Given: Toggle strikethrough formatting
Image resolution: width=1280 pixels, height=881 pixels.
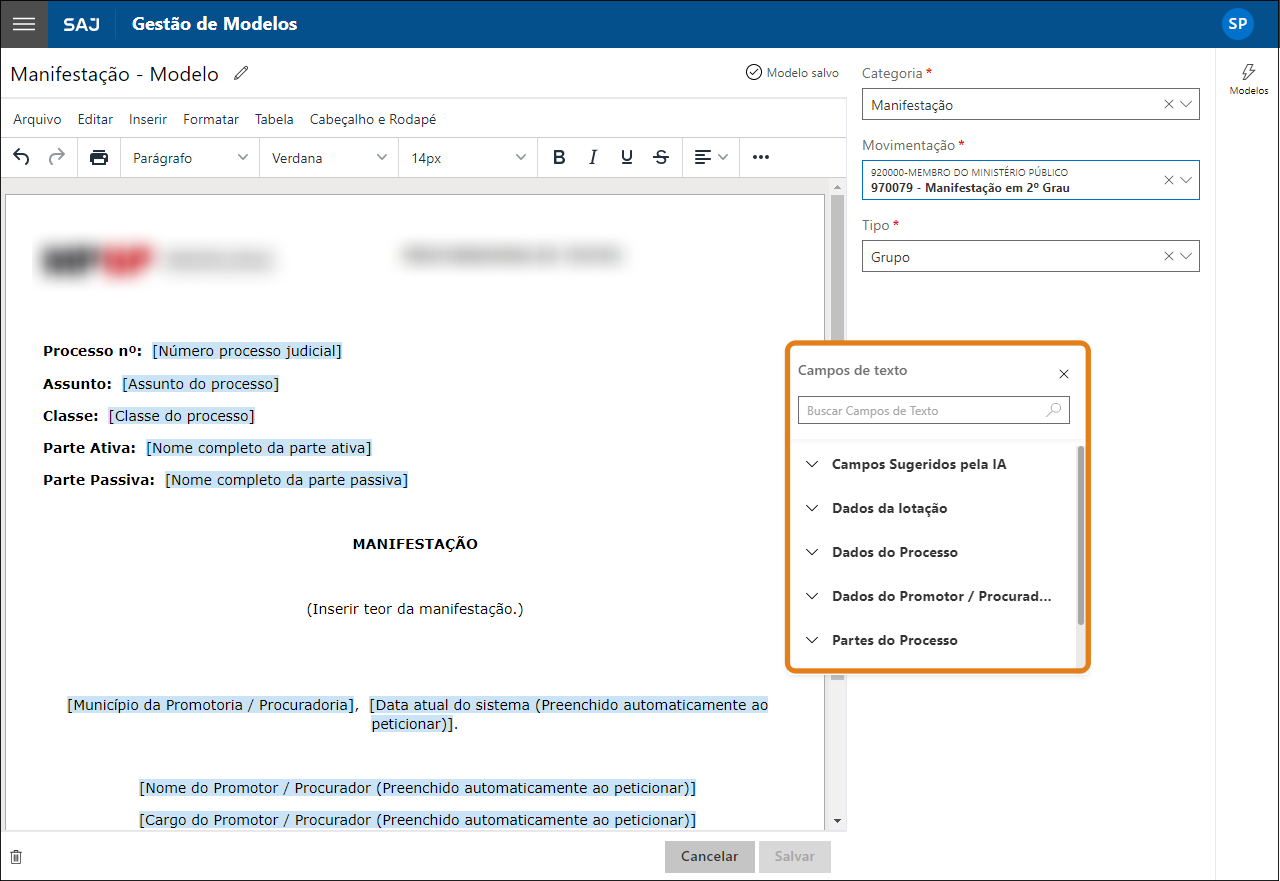Looking at the screenshot, I should 661,157.
